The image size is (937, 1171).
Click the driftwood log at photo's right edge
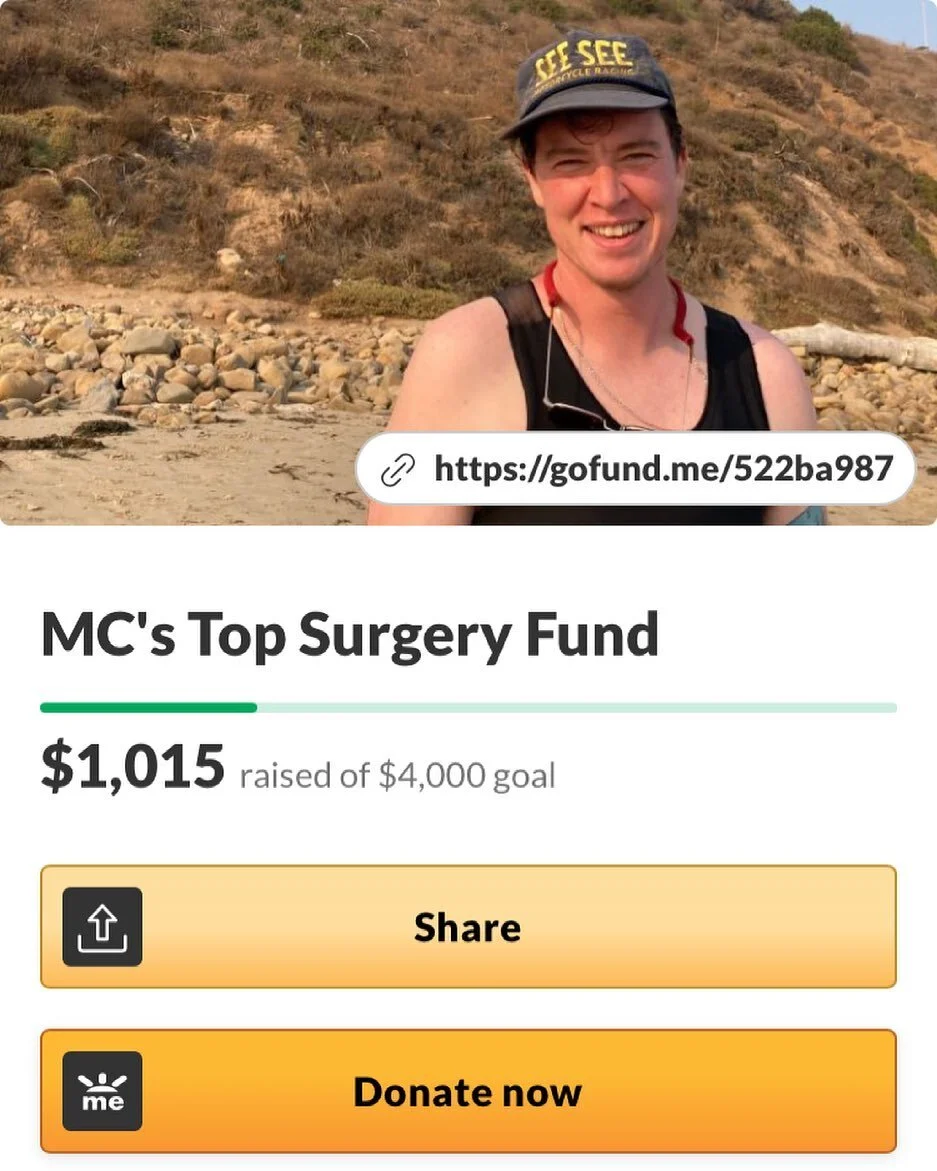point(857,345)
